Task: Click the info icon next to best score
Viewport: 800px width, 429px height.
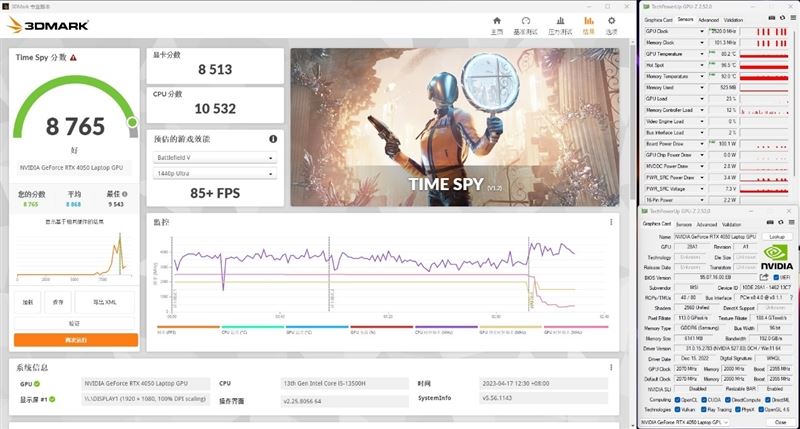Action: point(125,194)
